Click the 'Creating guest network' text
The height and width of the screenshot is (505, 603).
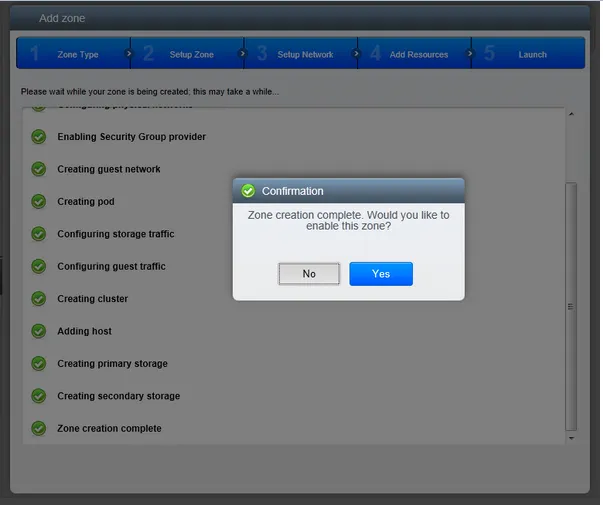pos(109,169)
